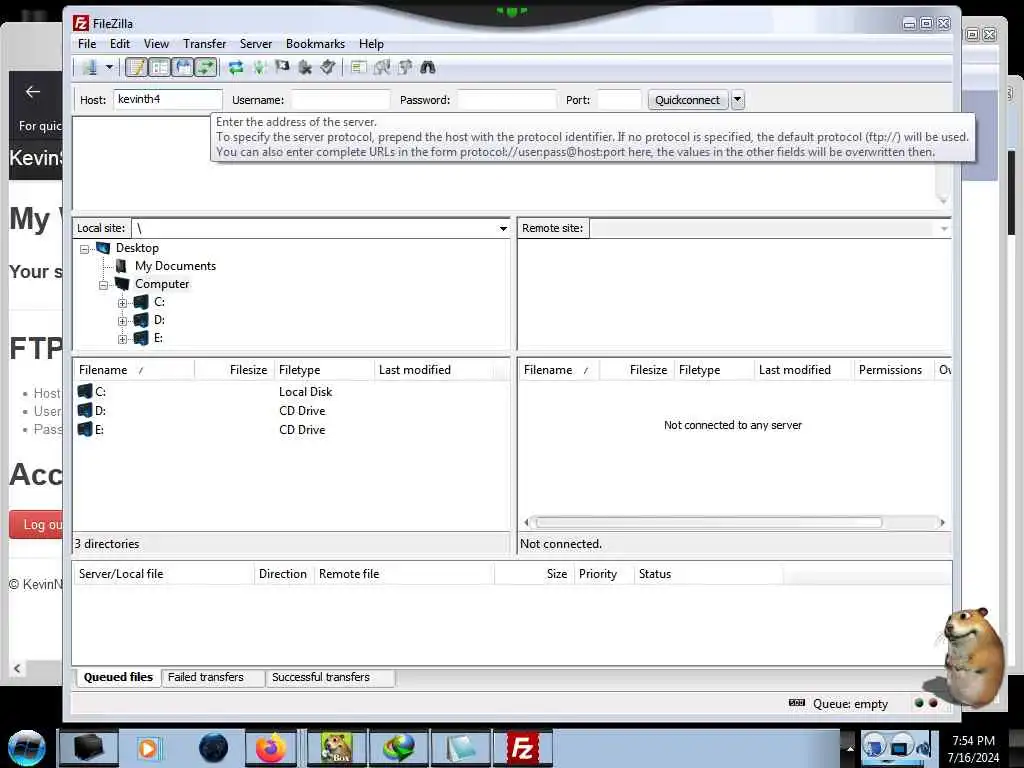Click the Username input field

tap(340, 100)
